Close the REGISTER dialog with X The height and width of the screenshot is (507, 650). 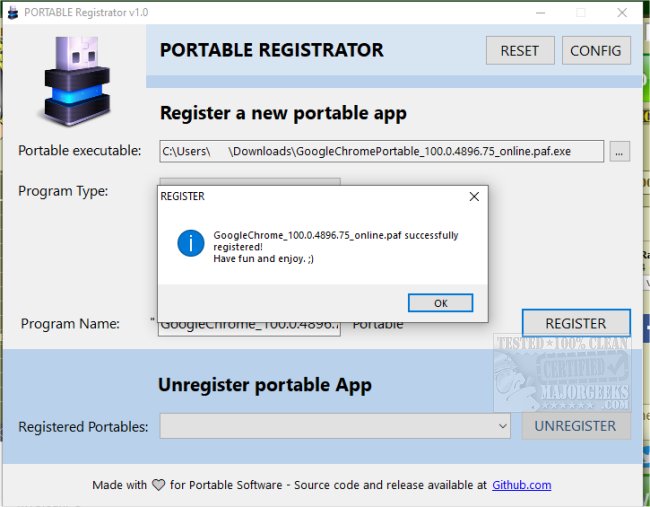click(474, 196)
